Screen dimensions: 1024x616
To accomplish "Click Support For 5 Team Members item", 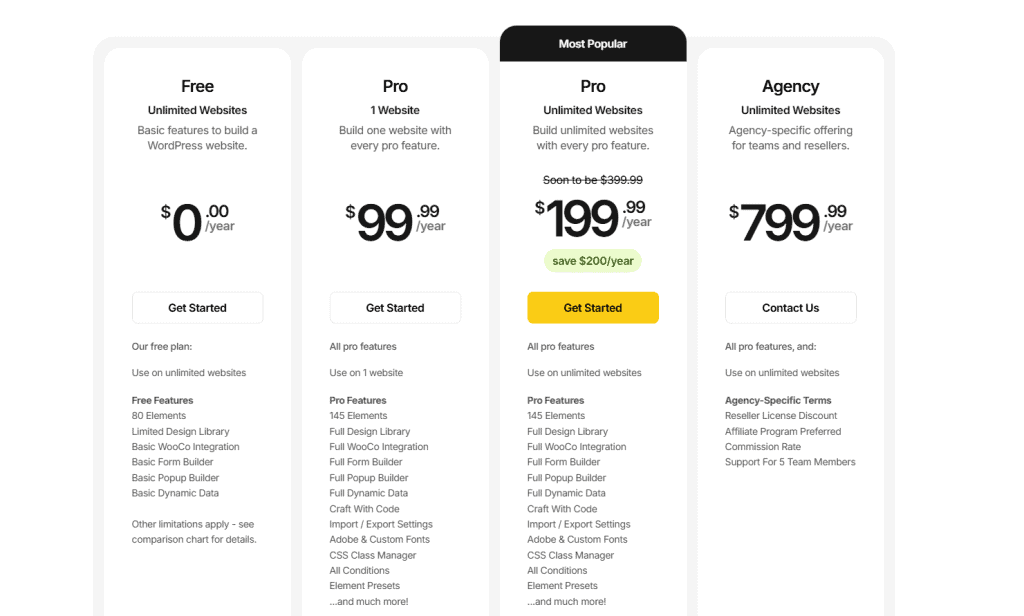I will (790, 462).
